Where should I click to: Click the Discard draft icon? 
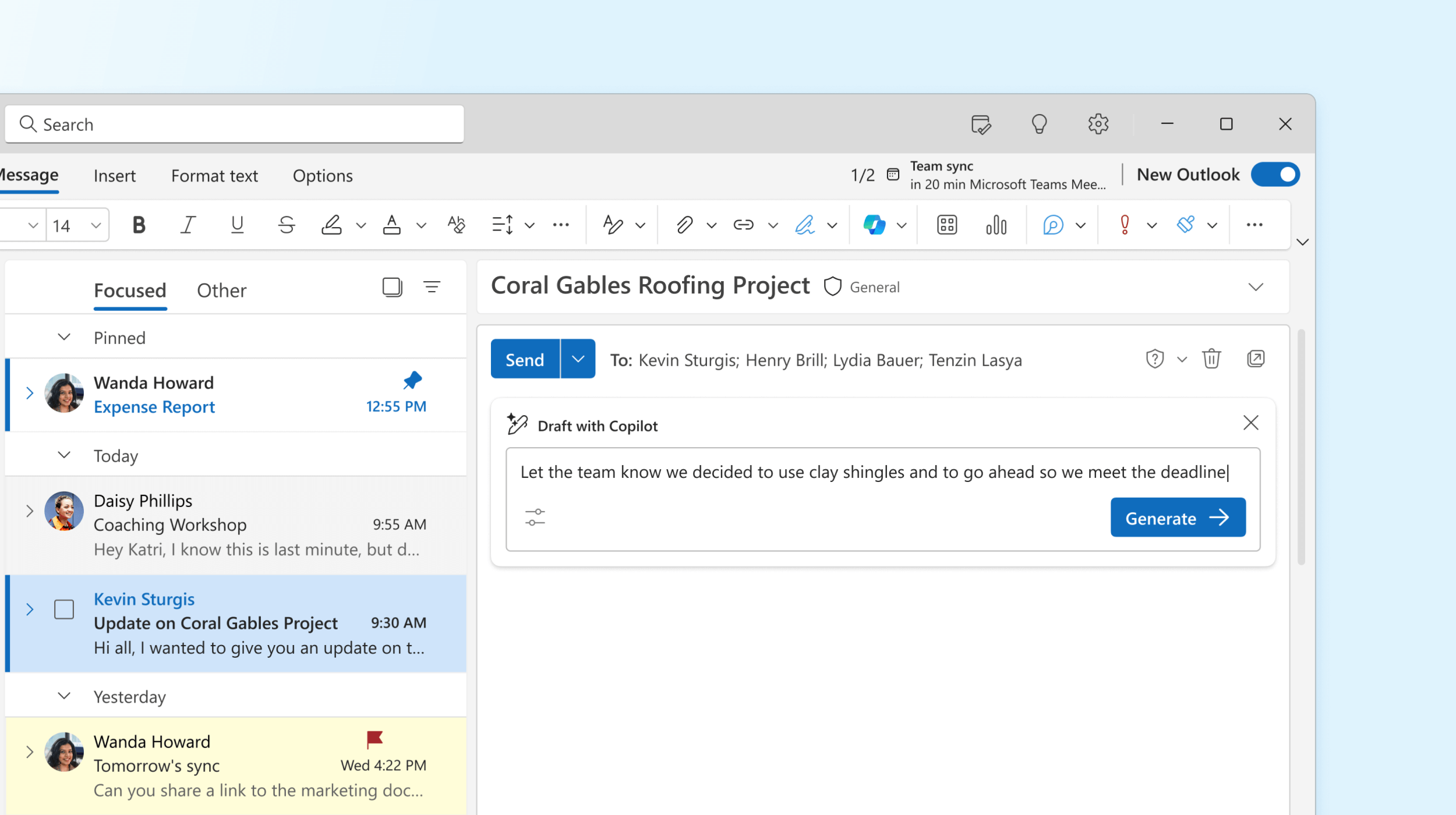pyautogui.click(x=1212, y=358)
